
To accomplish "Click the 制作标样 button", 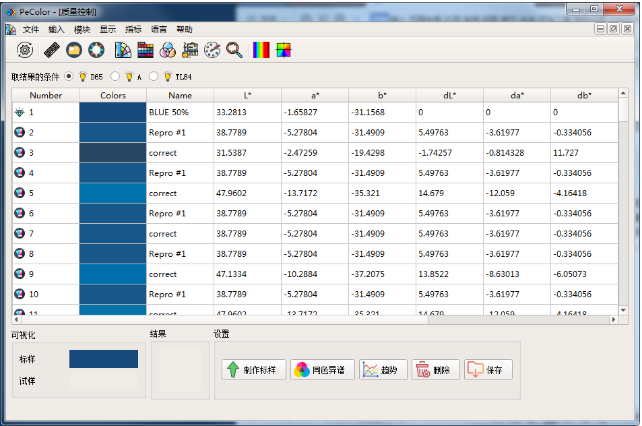I will 254,369.
